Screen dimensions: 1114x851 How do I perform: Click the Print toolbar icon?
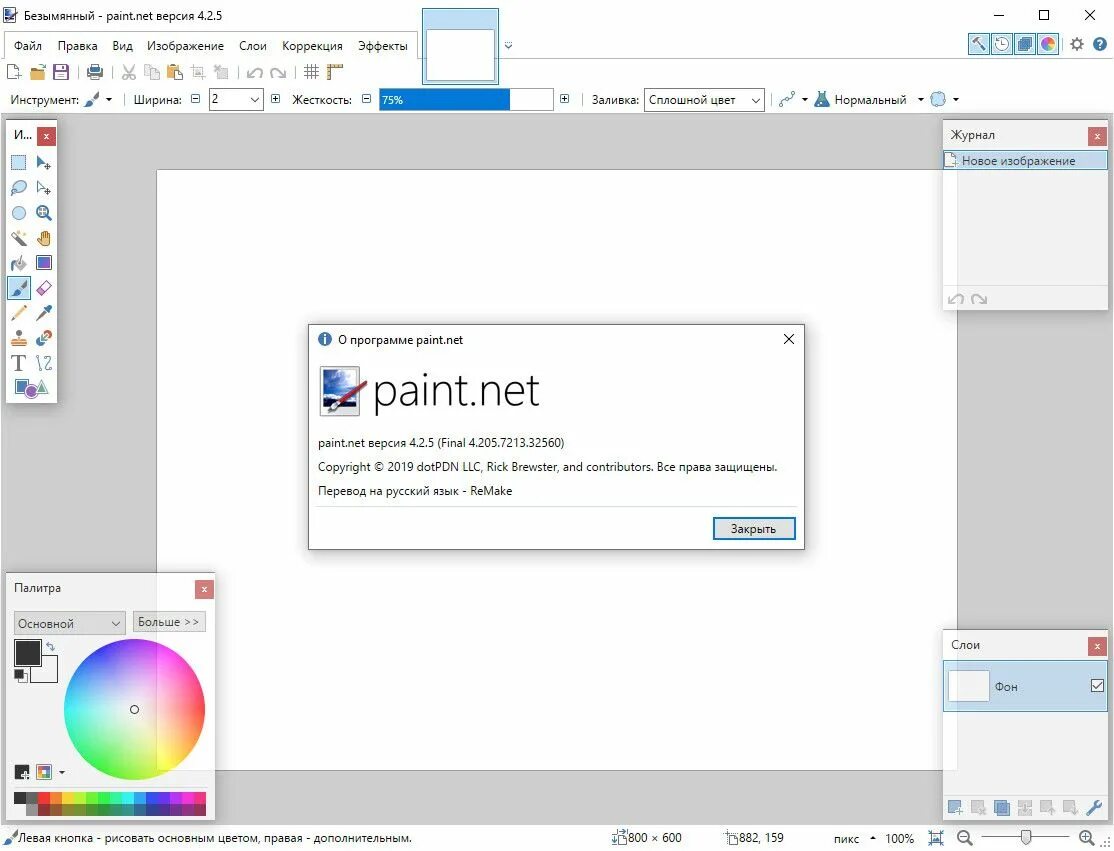click(x=94, y=72)
